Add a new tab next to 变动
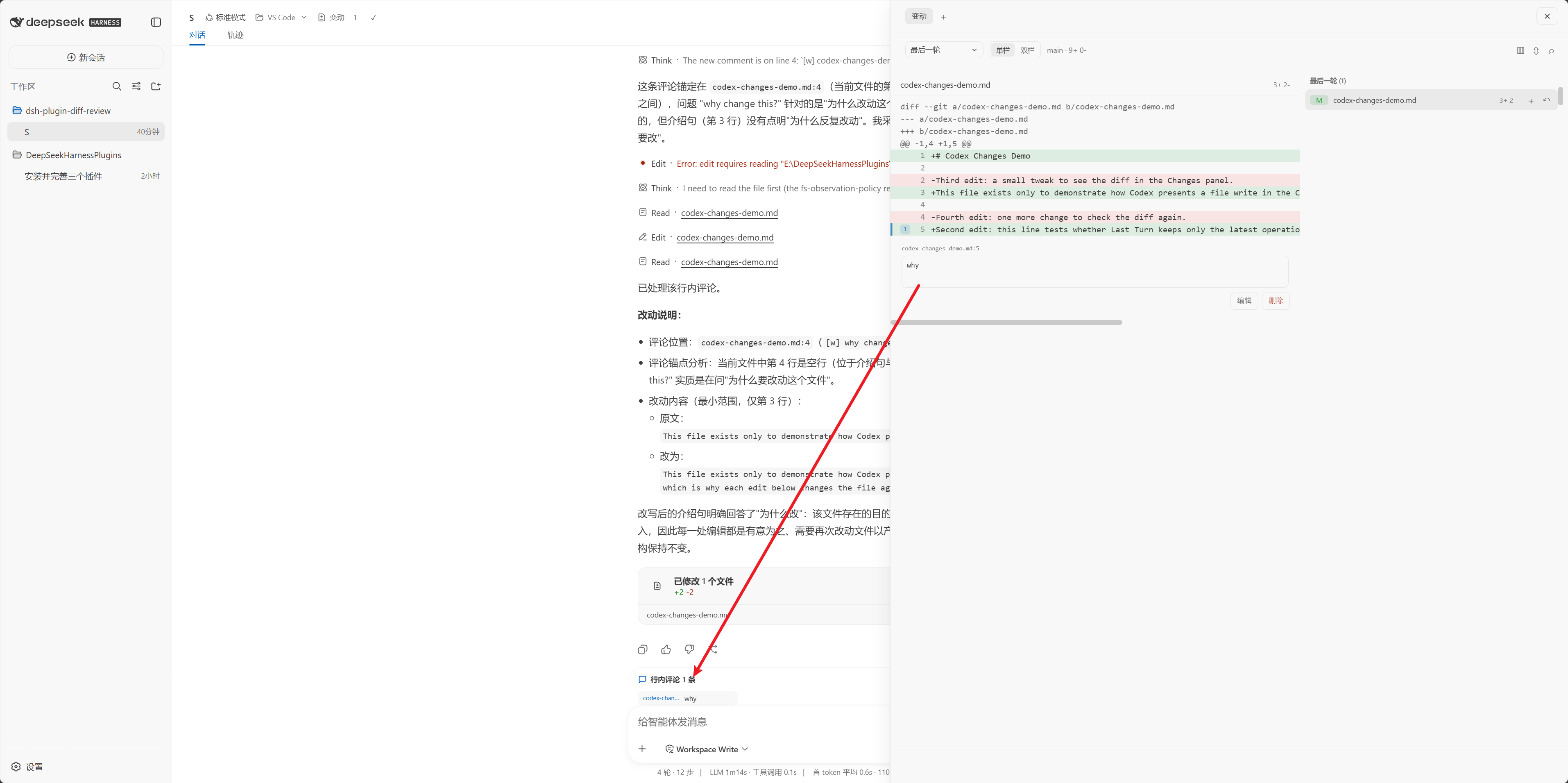 943,17
